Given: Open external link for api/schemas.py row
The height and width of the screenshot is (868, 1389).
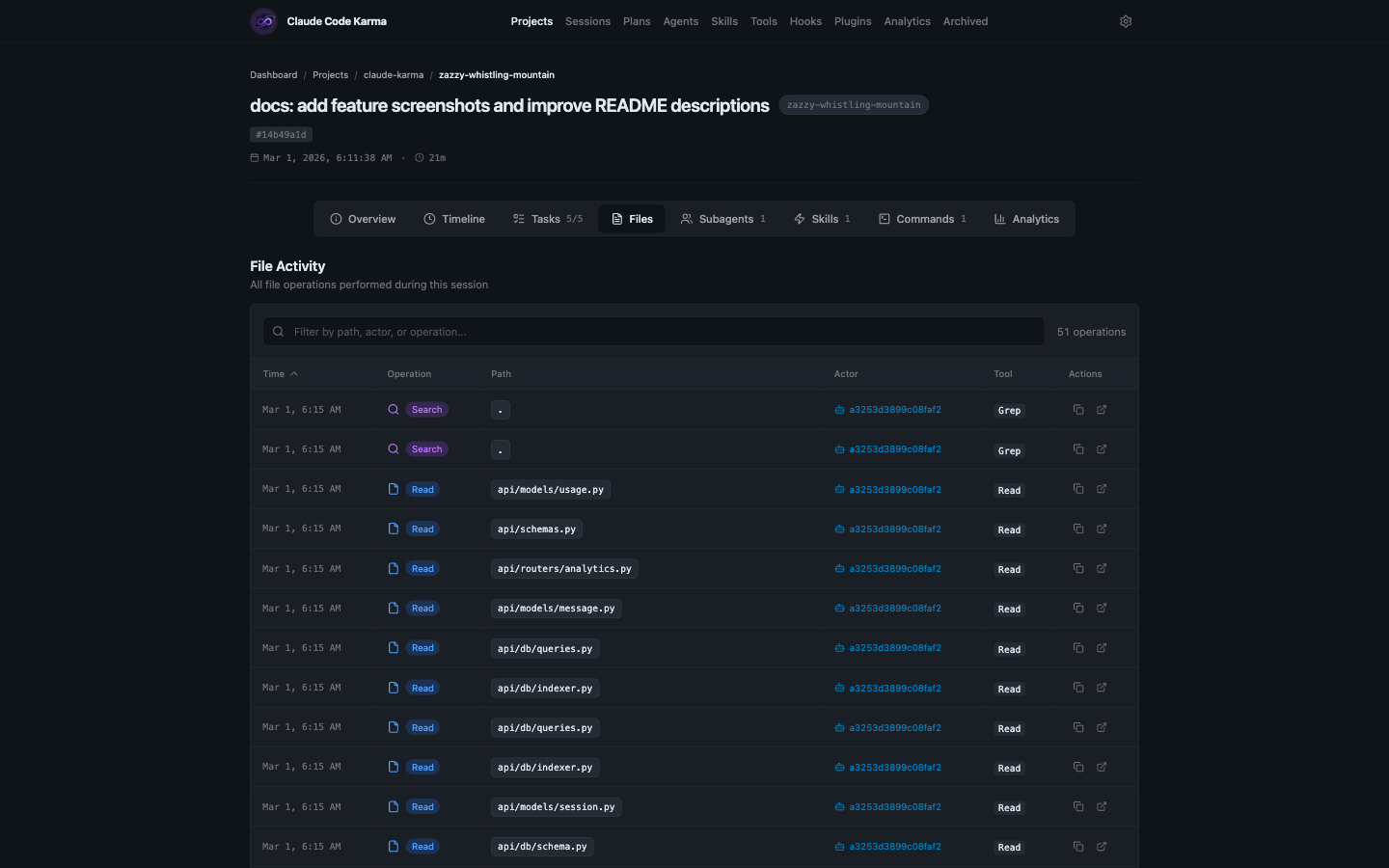Looking at the screenshot, I should point(1102,529).
